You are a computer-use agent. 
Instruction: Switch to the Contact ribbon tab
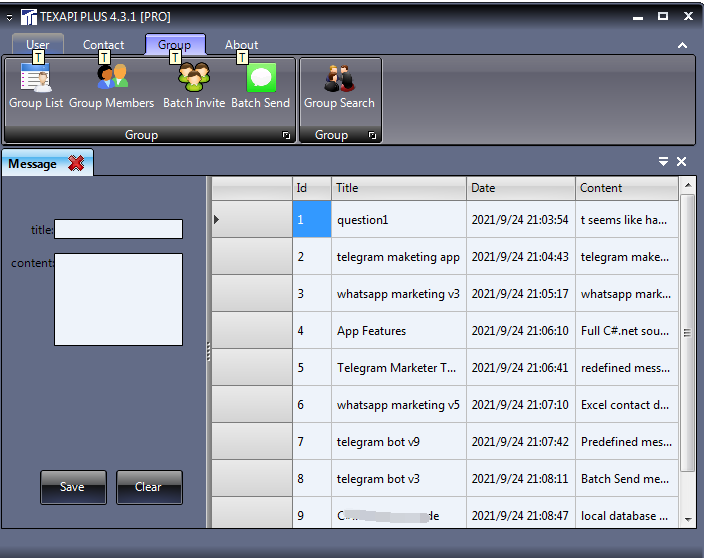tap(103, 45)
